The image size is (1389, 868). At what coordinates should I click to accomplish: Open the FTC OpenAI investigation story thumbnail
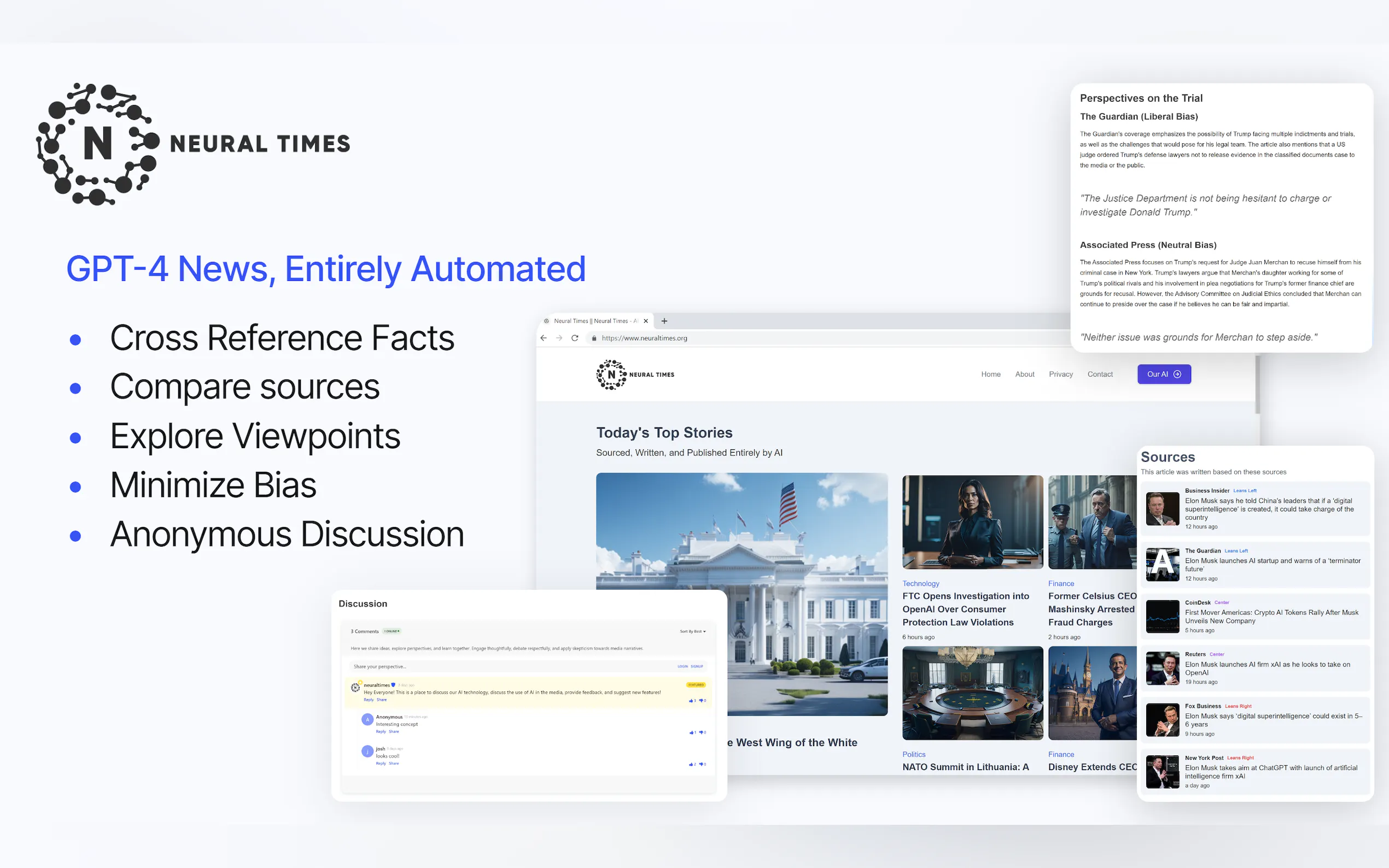pyautogui.click(x=972, y=521)
